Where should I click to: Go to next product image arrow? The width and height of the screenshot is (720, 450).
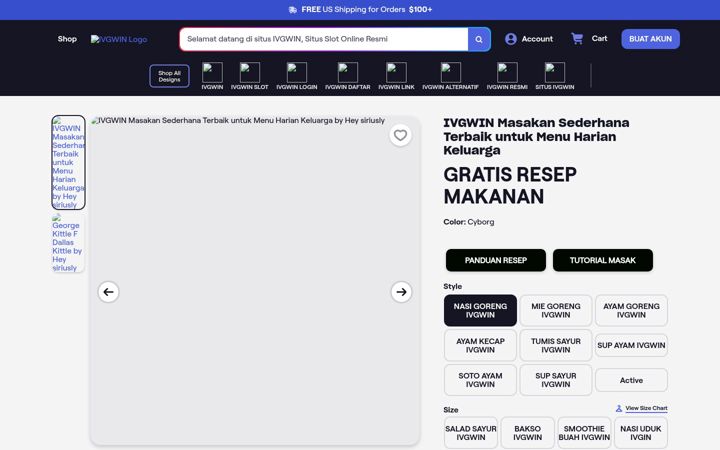pyautogui.click(x=401, y=292)
